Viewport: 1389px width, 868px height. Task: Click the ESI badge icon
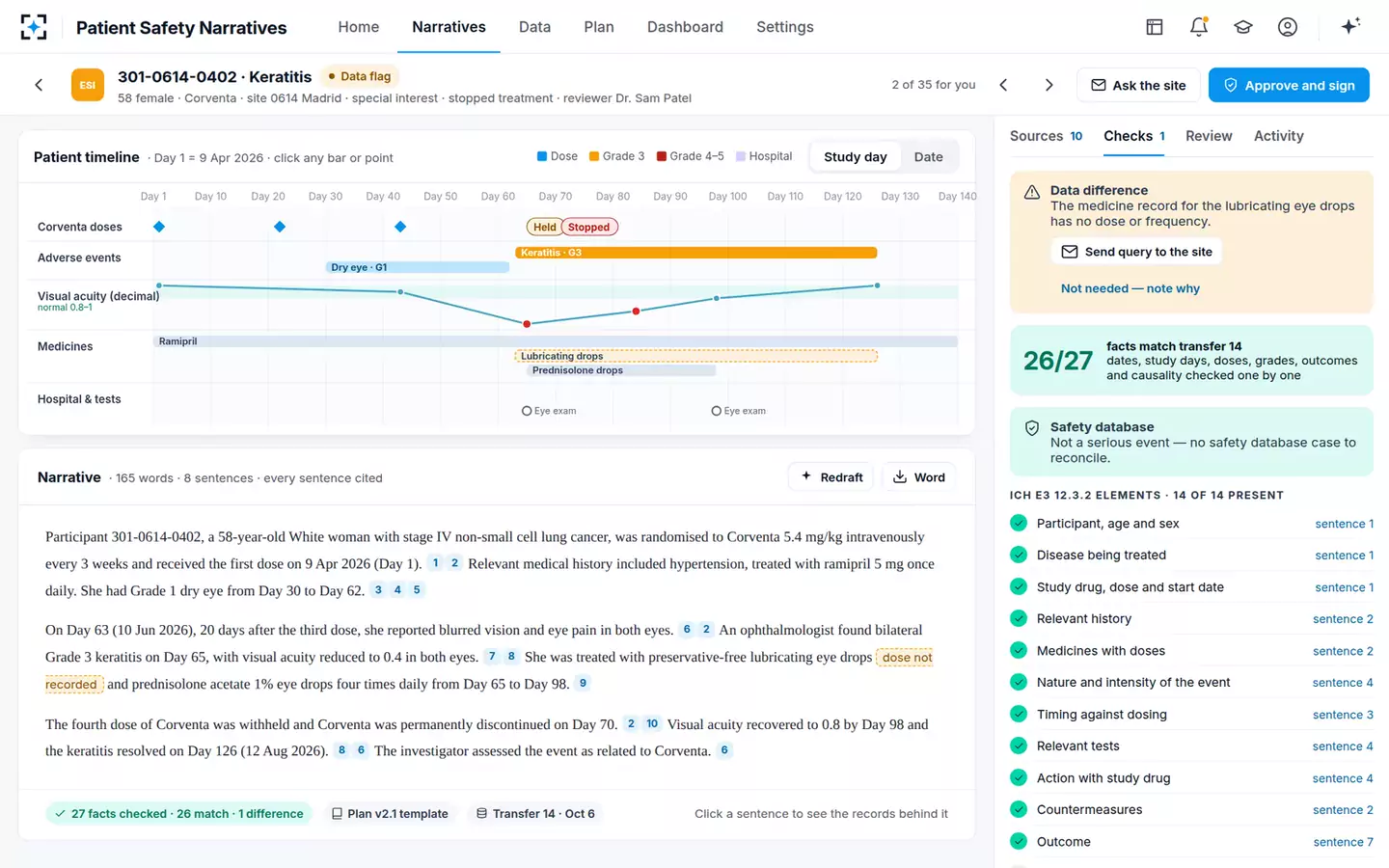pyautogui.click(x=88, y=85)
